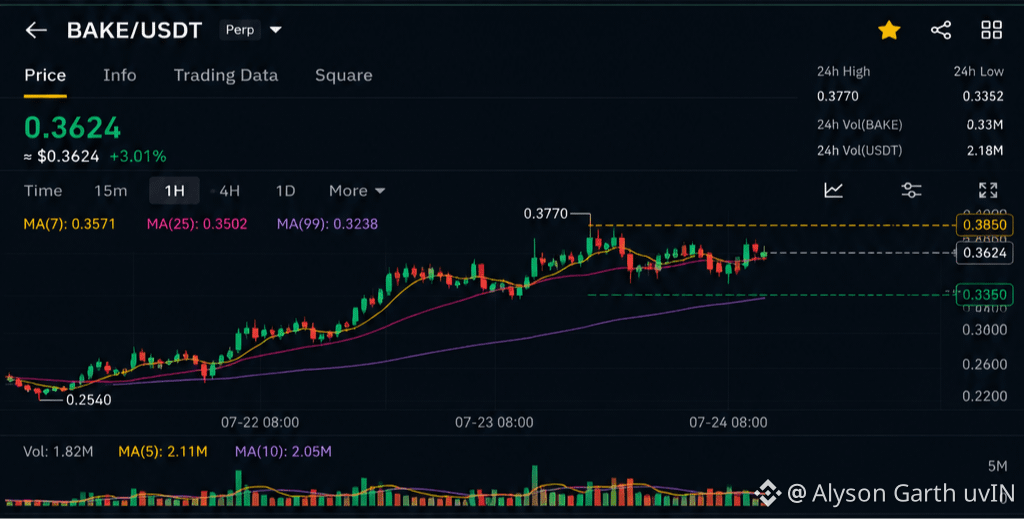The width and height of the screenshot is (1024, 519).
Task: Go back using the left arrow
Action: [36, 30]
